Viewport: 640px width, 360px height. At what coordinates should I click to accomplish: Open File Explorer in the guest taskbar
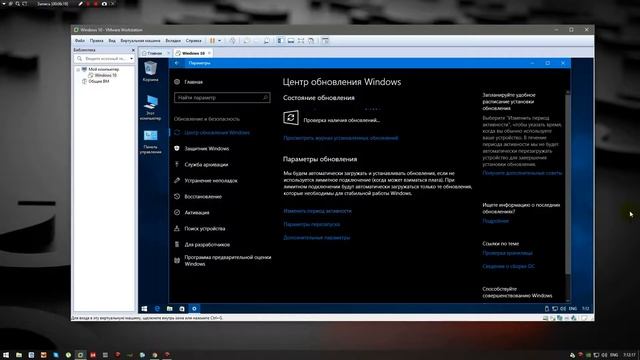coord(169,309)
